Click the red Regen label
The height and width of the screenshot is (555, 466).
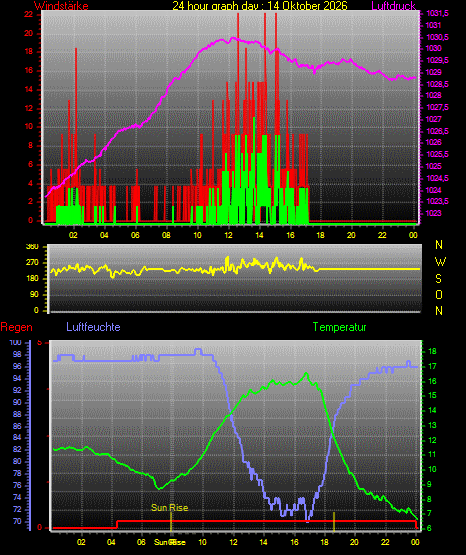(16, 327)
